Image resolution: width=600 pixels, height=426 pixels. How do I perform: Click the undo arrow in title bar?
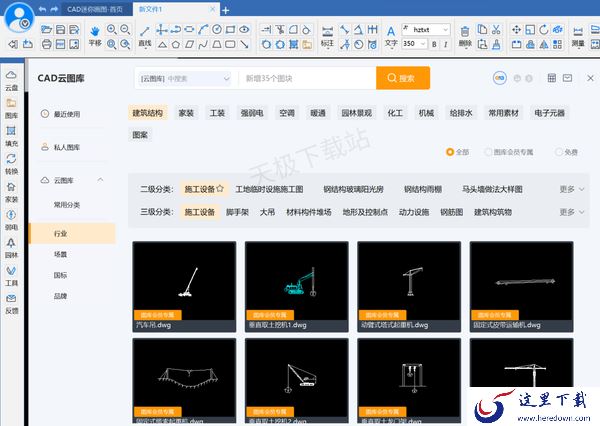click(x=42, y=9)
